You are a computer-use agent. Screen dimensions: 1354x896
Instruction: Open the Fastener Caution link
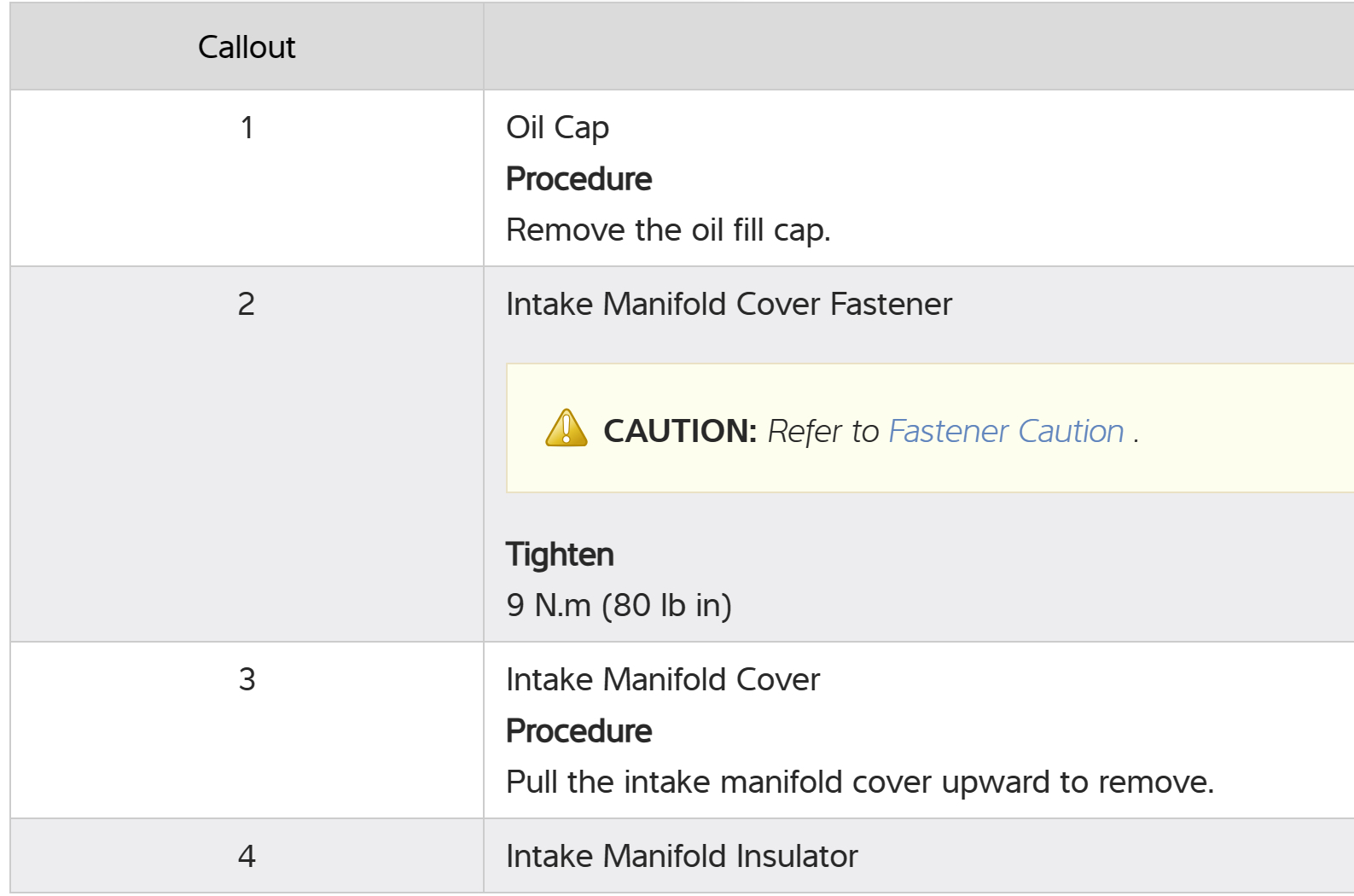tap(1006, 432)
